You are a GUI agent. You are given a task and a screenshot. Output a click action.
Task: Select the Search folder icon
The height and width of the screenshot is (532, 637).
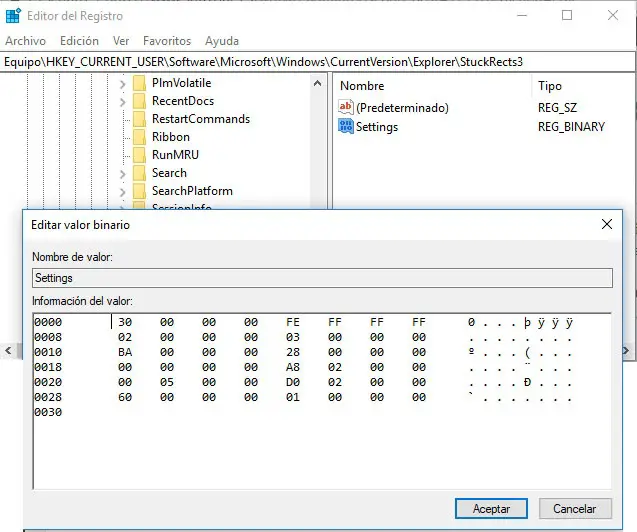pyautogui.click(x=139, y=173)
